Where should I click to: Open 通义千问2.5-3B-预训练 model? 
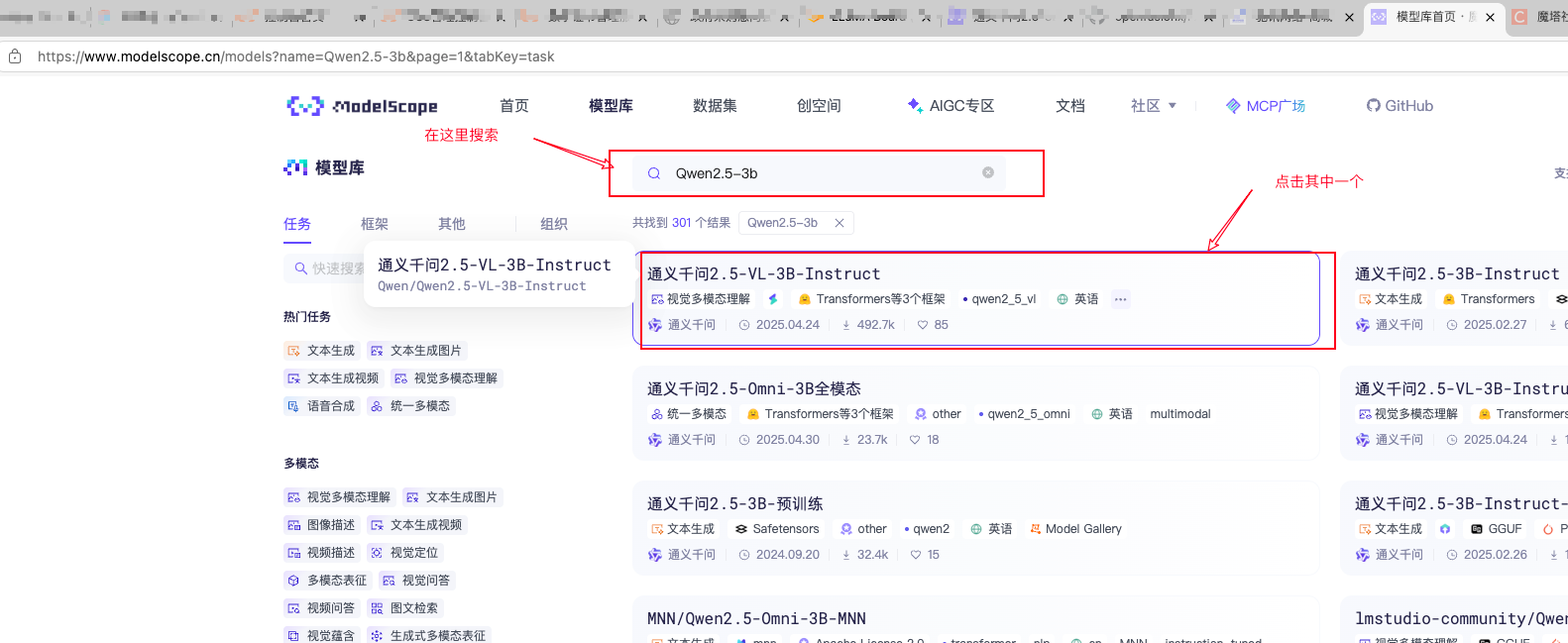(x=735, y=504)
